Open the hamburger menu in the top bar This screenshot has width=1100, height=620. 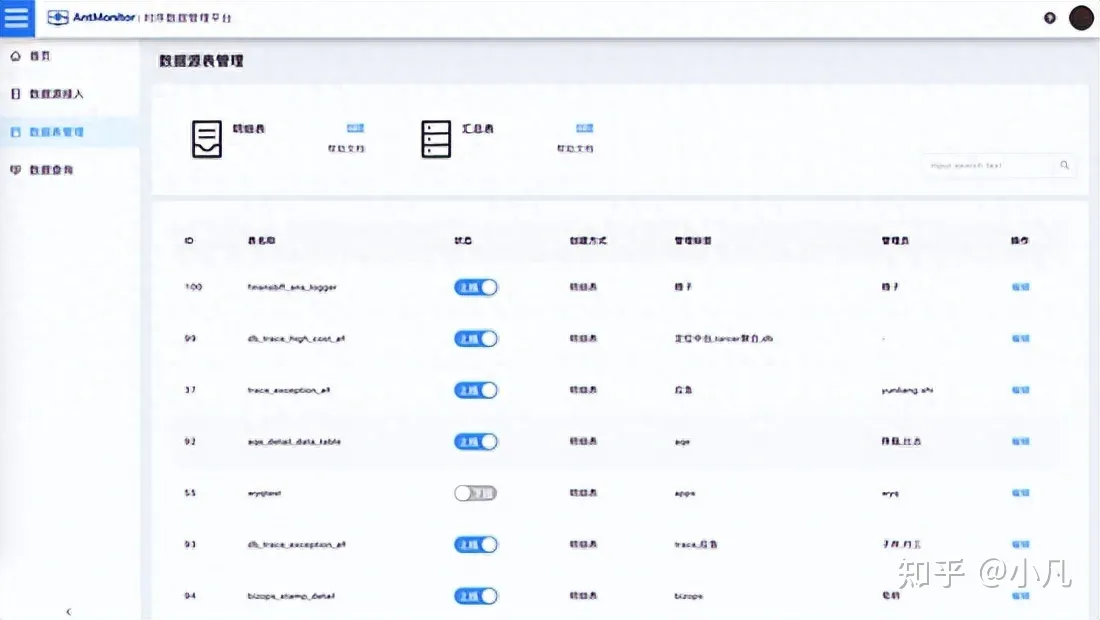coord(16,18)
